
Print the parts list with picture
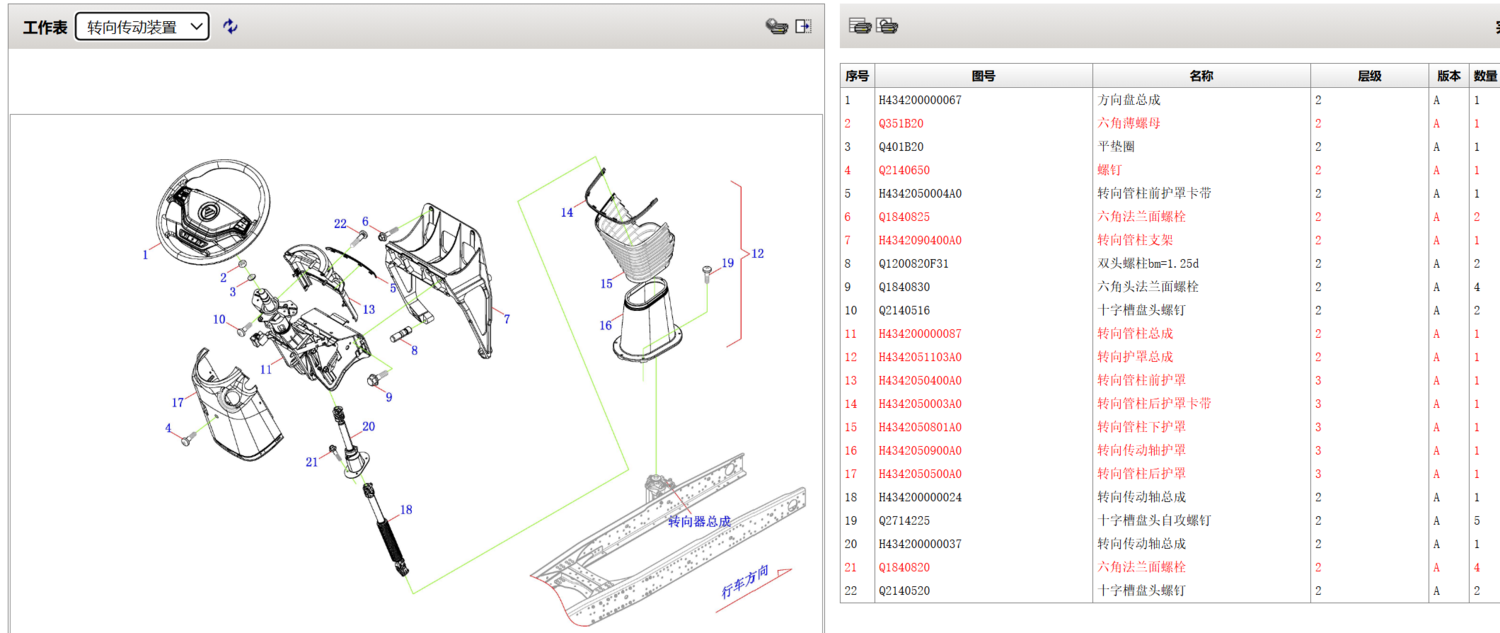[886, 27]
